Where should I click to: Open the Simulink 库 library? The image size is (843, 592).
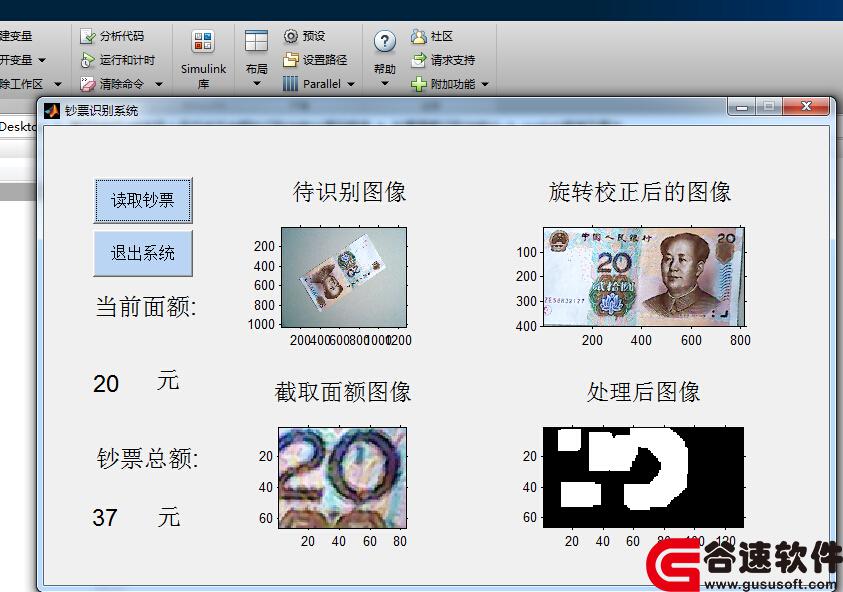[x=203, y=58]
